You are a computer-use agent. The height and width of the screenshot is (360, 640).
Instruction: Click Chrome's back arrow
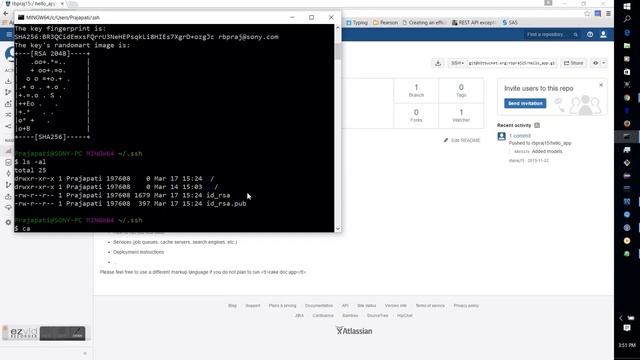click(x=6, y=13)
